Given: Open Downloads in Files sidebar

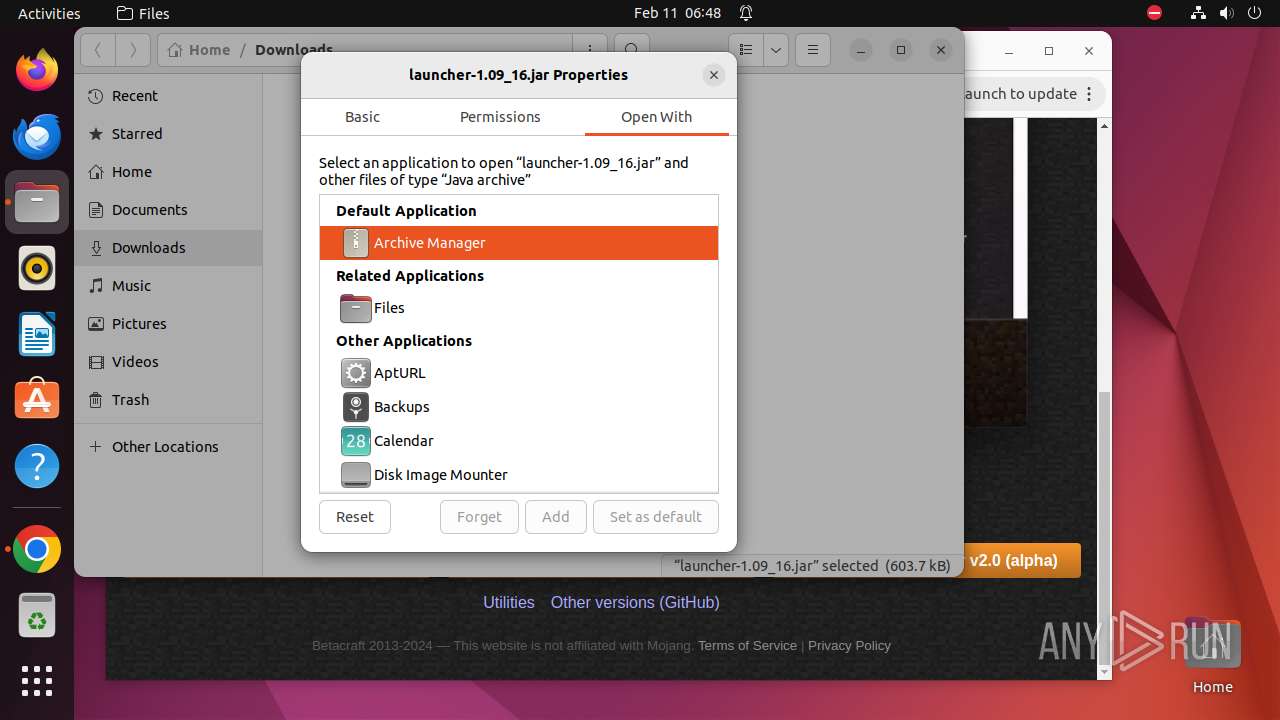Looking at the screenshot, I should (168, 248).
